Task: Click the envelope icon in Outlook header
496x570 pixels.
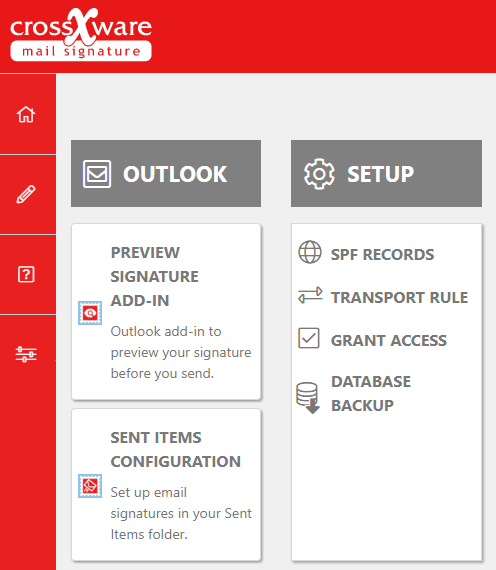Action: 97,174
